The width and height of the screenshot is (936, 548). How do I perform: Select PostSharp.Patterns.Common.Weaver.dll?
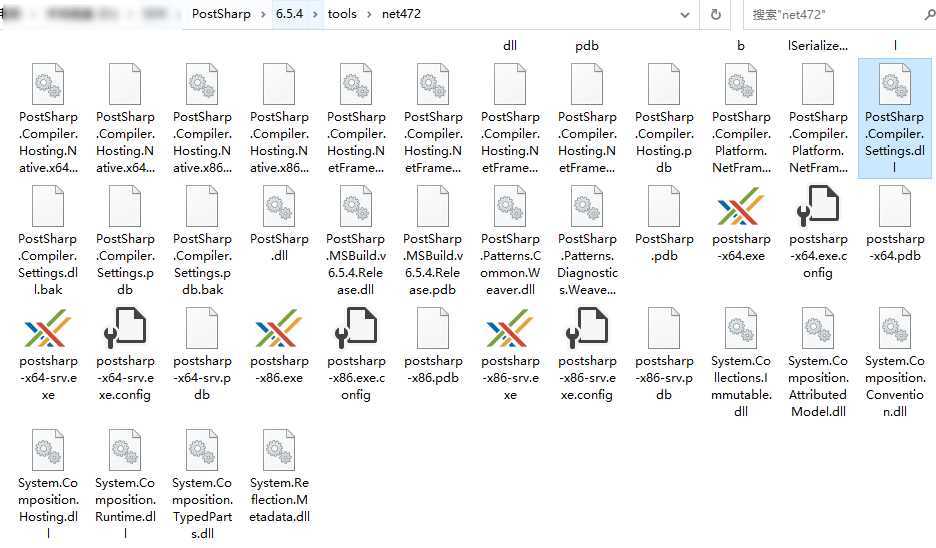(510, 241)
